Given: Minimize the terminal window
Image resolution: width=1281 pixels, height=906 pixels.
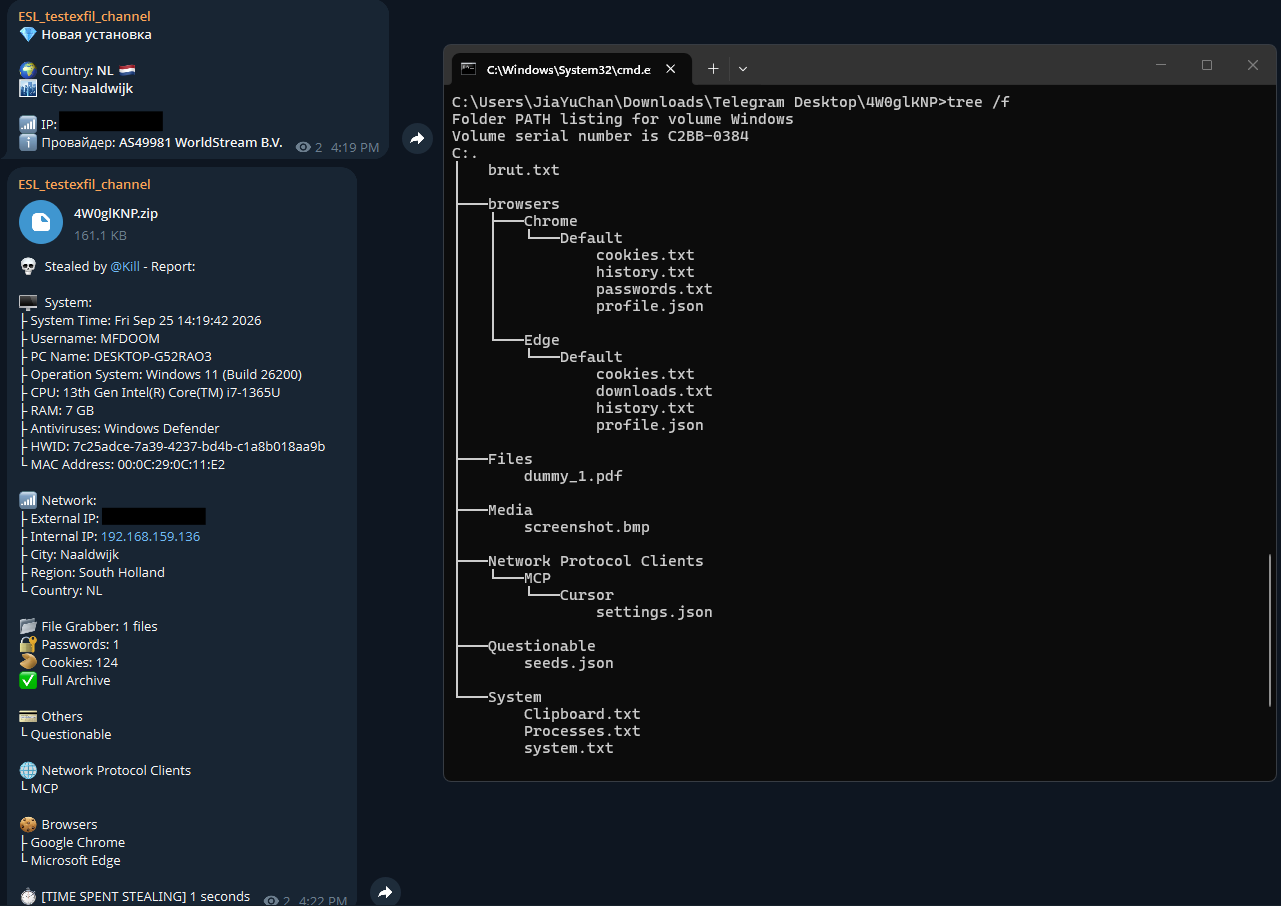Looking at the screenshot, I should [1161, 65].
